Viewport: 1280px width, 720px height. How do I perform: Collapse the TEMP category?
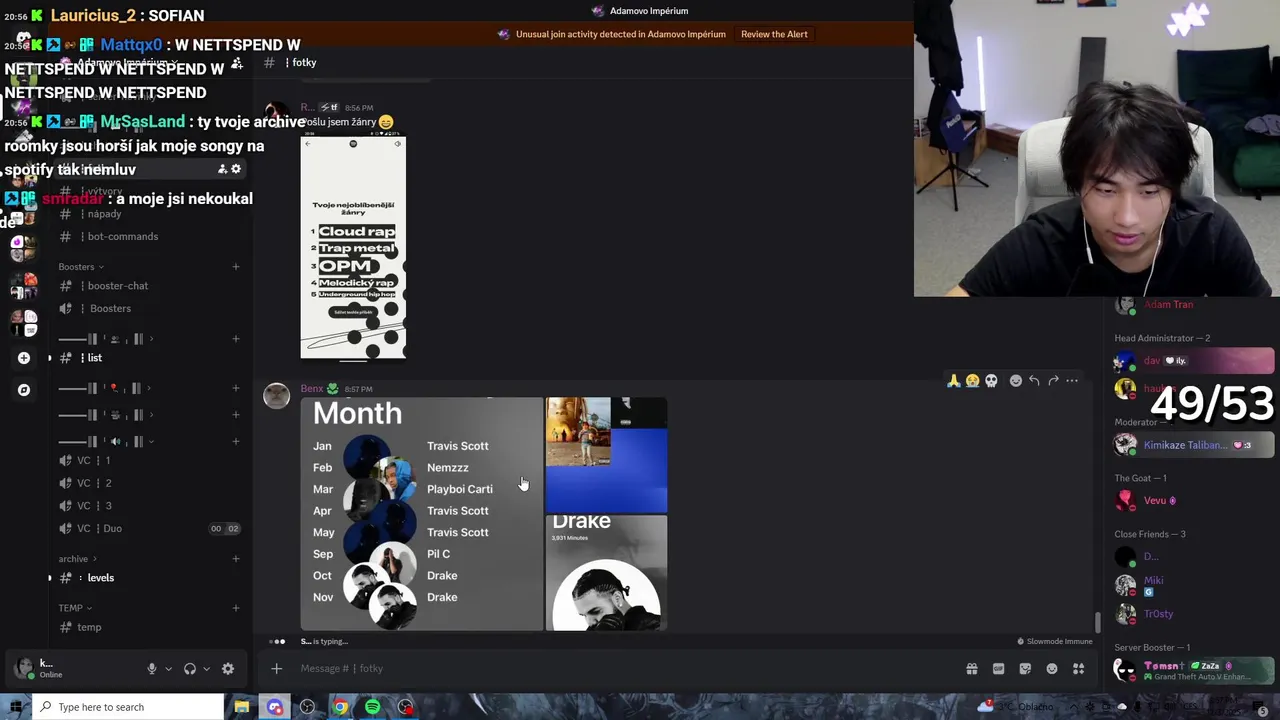pos(75,608)
